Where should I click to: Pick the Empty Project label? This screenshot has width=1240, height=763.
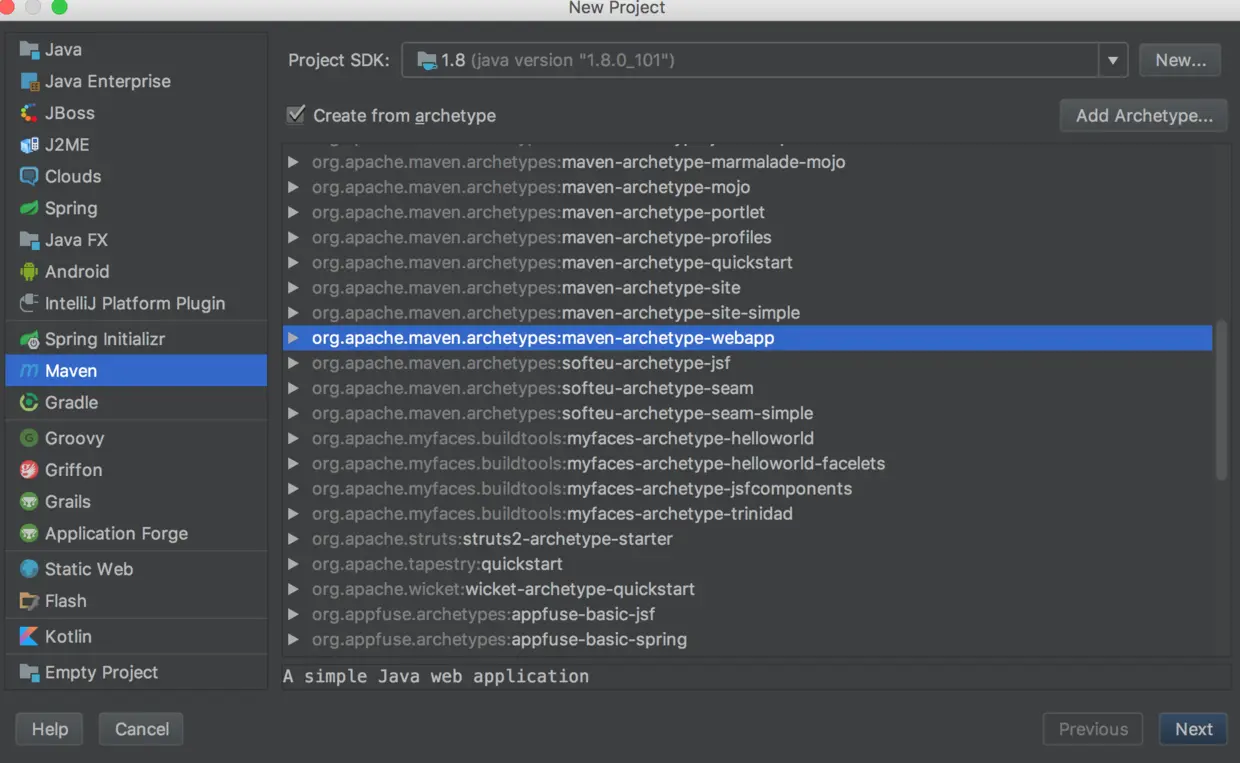pyautogui.click(x=101, y=673)
